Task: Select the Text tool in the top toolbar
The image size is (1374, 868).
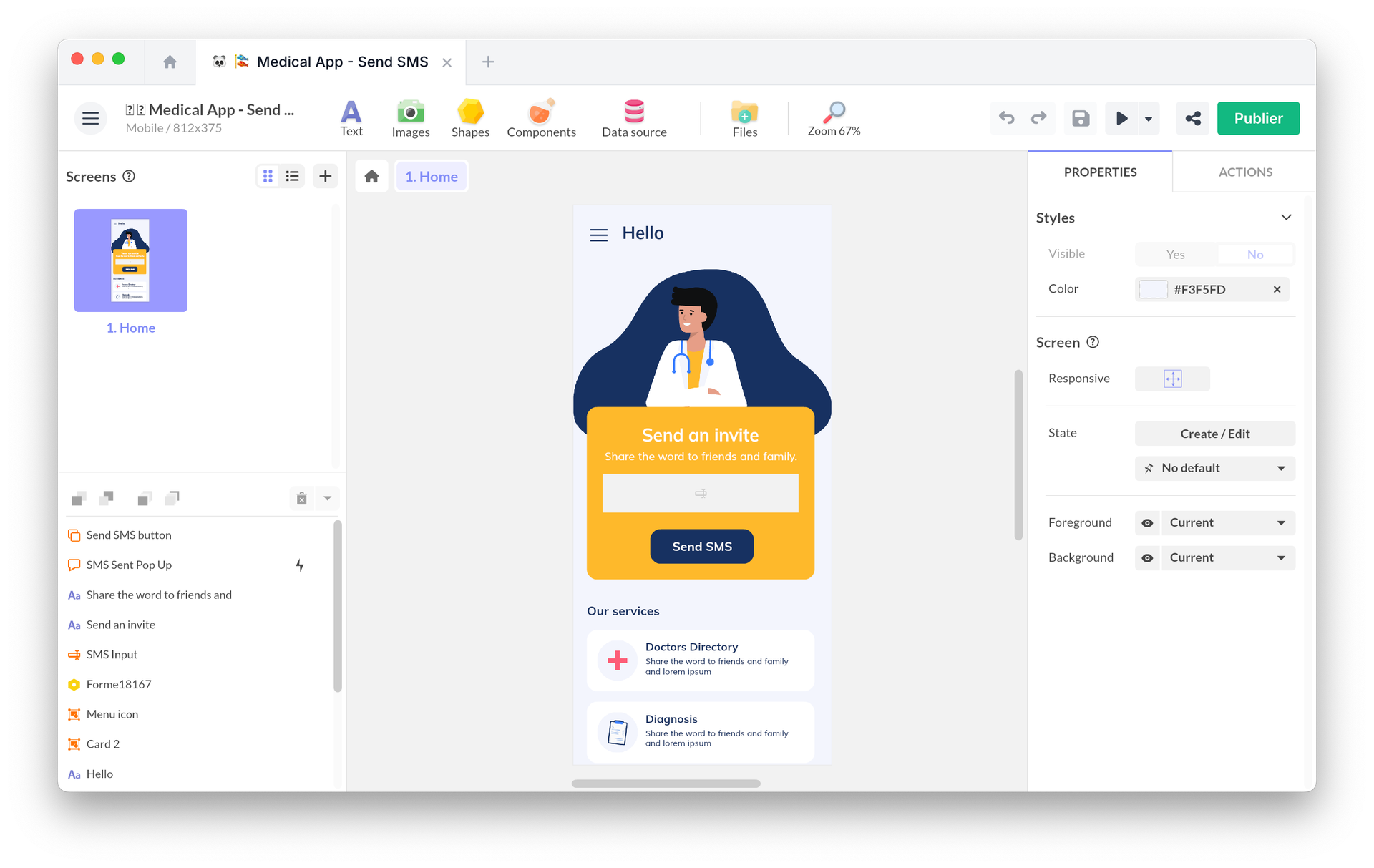Action: pos(351,118)
